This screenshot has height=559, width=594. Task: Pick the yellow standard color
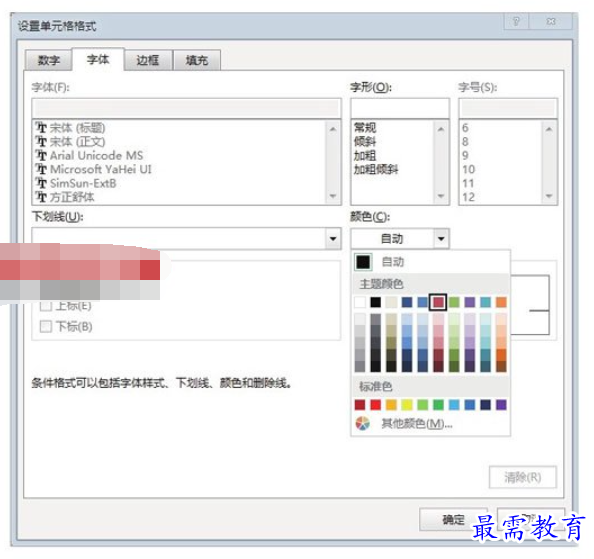click(407, 405)
